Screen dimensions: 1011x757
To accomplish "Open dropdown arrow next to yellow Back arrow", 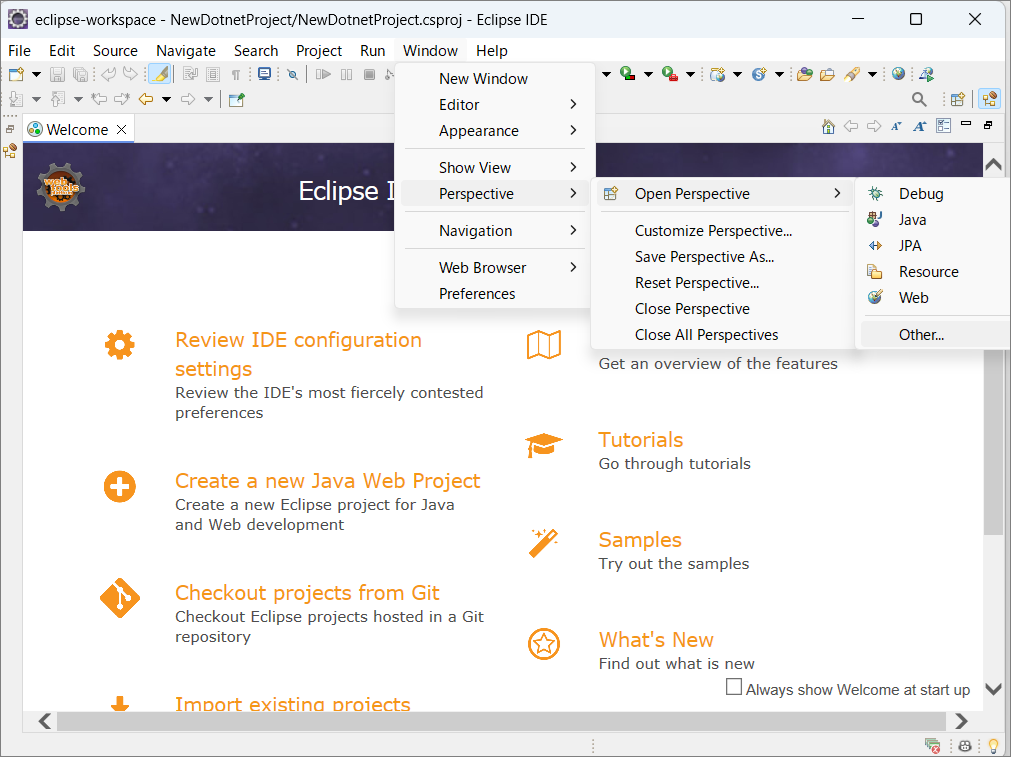I will pos(166,99).
